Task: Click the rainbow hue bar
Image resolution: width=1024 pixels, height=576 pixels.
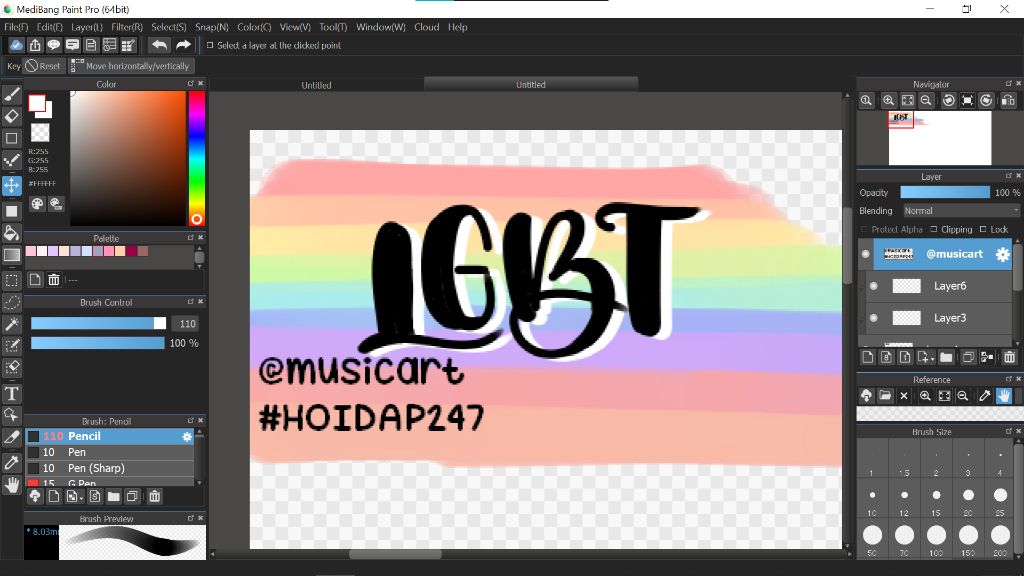Action: [197, 158]
